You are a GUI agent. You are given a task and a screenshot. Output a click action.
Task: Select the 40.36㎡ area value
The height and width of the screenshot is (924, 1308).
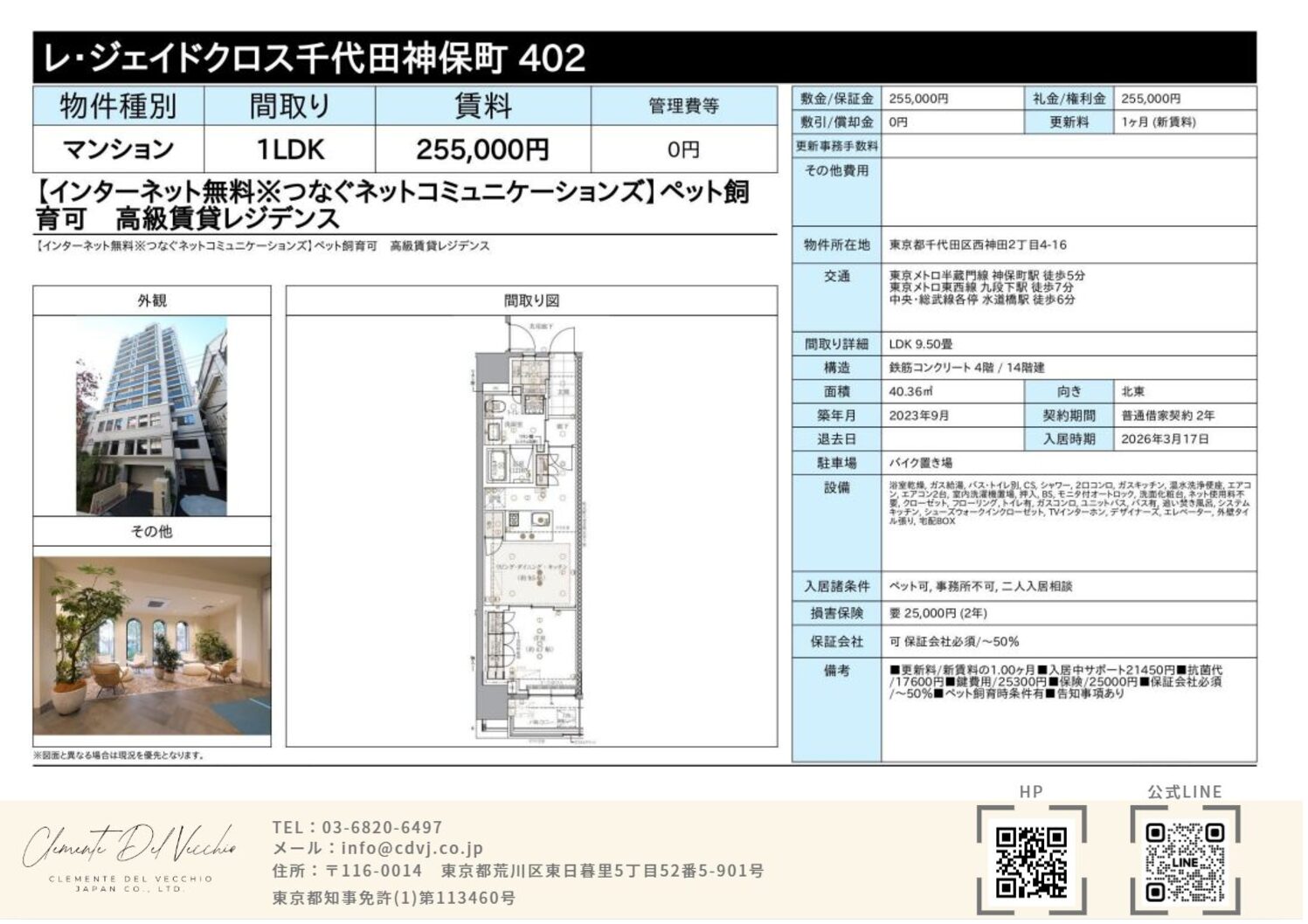coord(911,391)
